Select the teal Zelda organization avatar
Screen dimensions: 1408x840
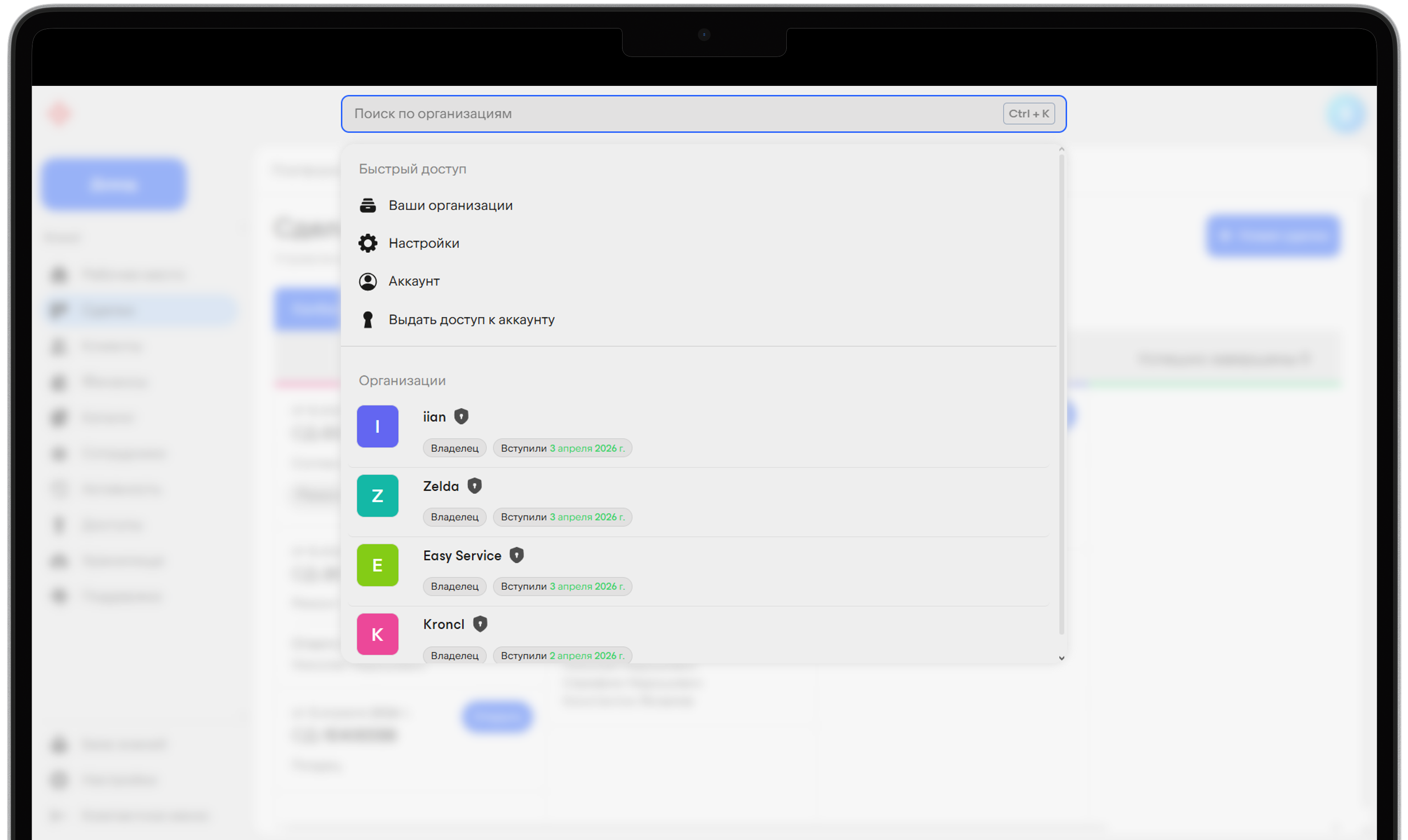pos(378,496)
